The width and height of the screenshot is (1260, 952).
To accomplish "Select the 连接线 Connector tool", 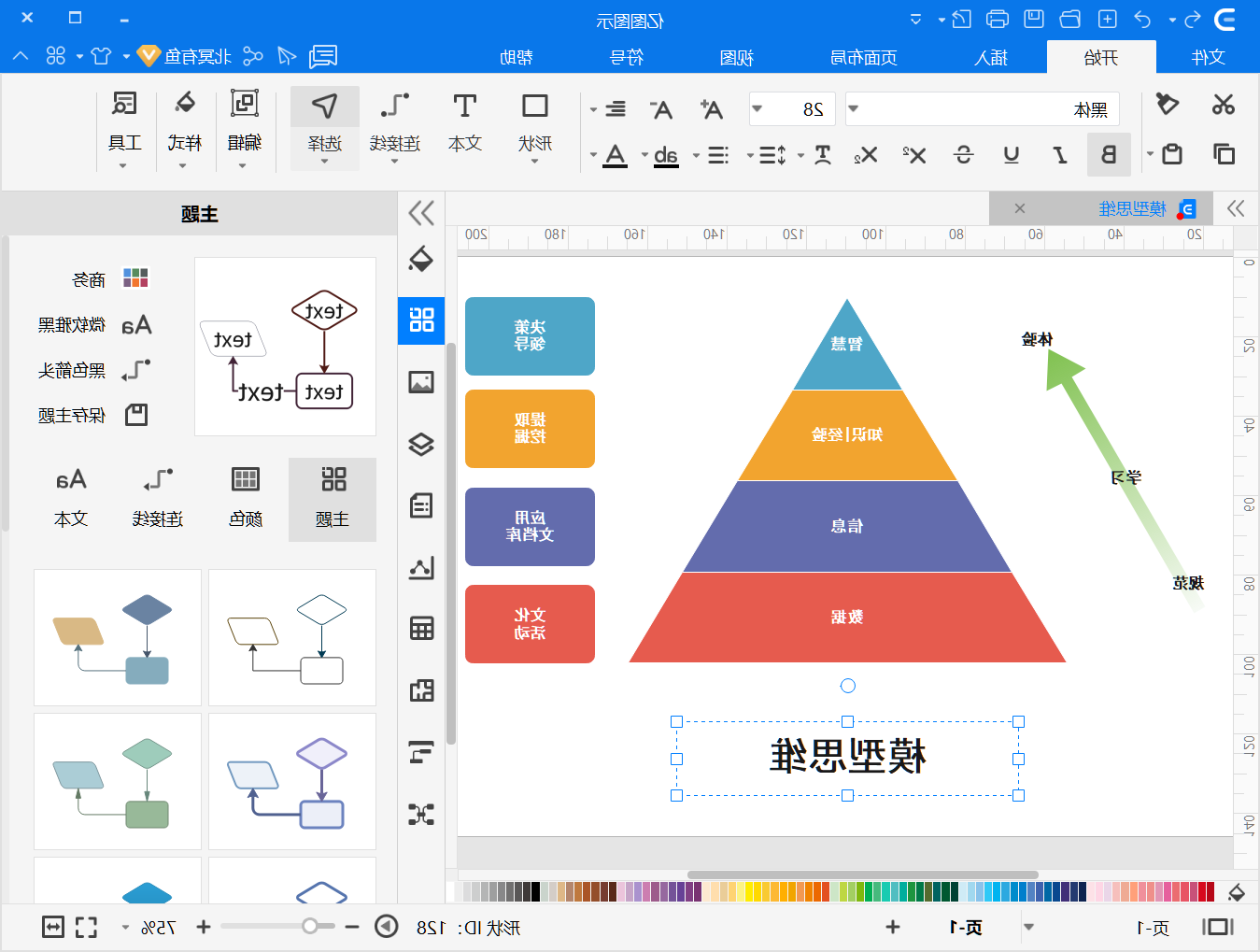I will click(394, 127).
